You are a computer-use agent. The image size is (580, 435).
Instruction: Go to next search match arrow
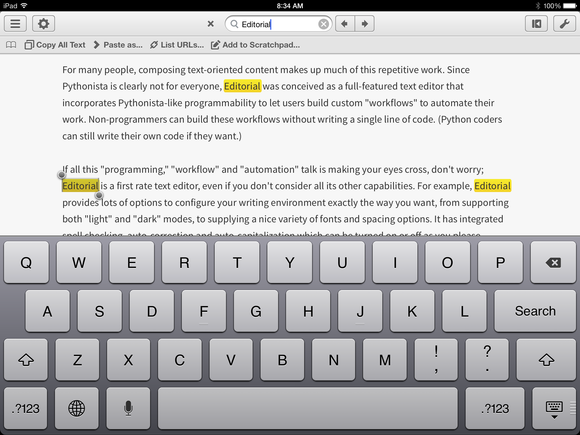(x=365, y=24)
